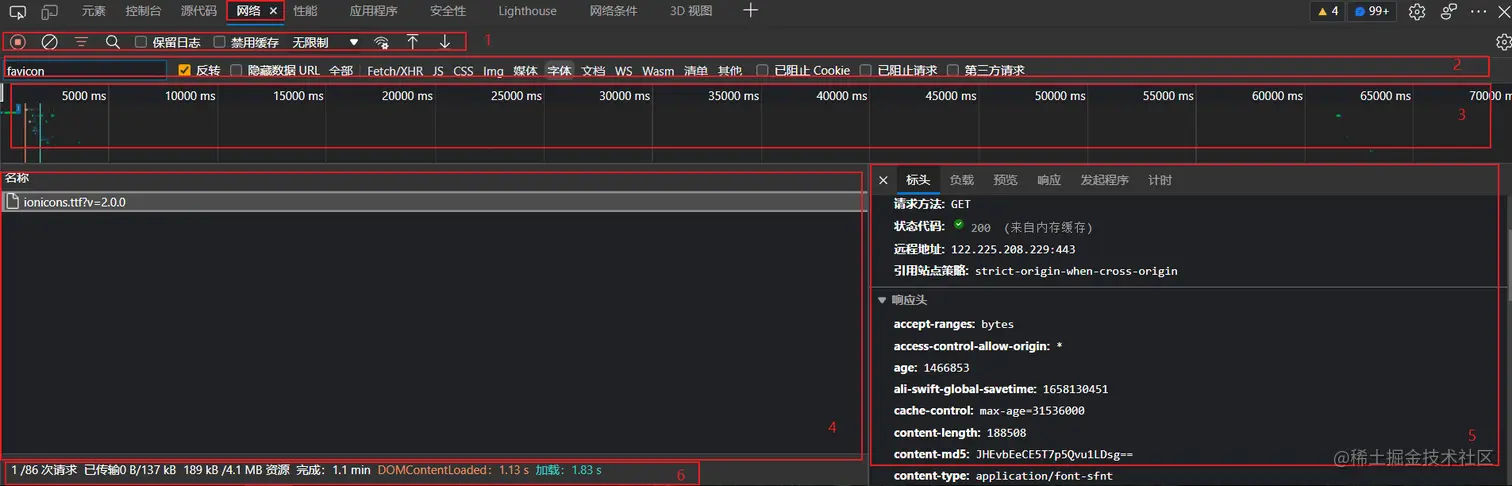Screen dimensions: 1512x486
Task: Add a new tool tab with plus icon
Action: (751, 11)
